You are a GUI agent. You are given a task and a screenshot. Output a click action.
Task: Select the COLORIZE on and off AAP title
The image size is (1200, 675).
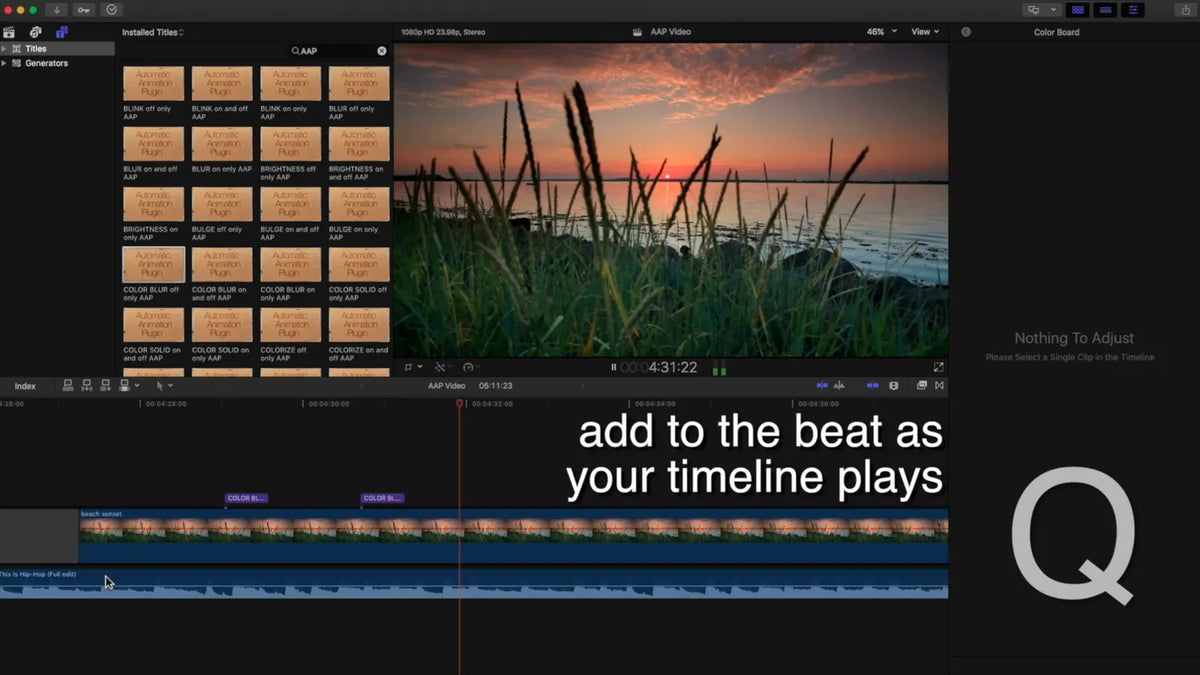(x=359, y=325)
